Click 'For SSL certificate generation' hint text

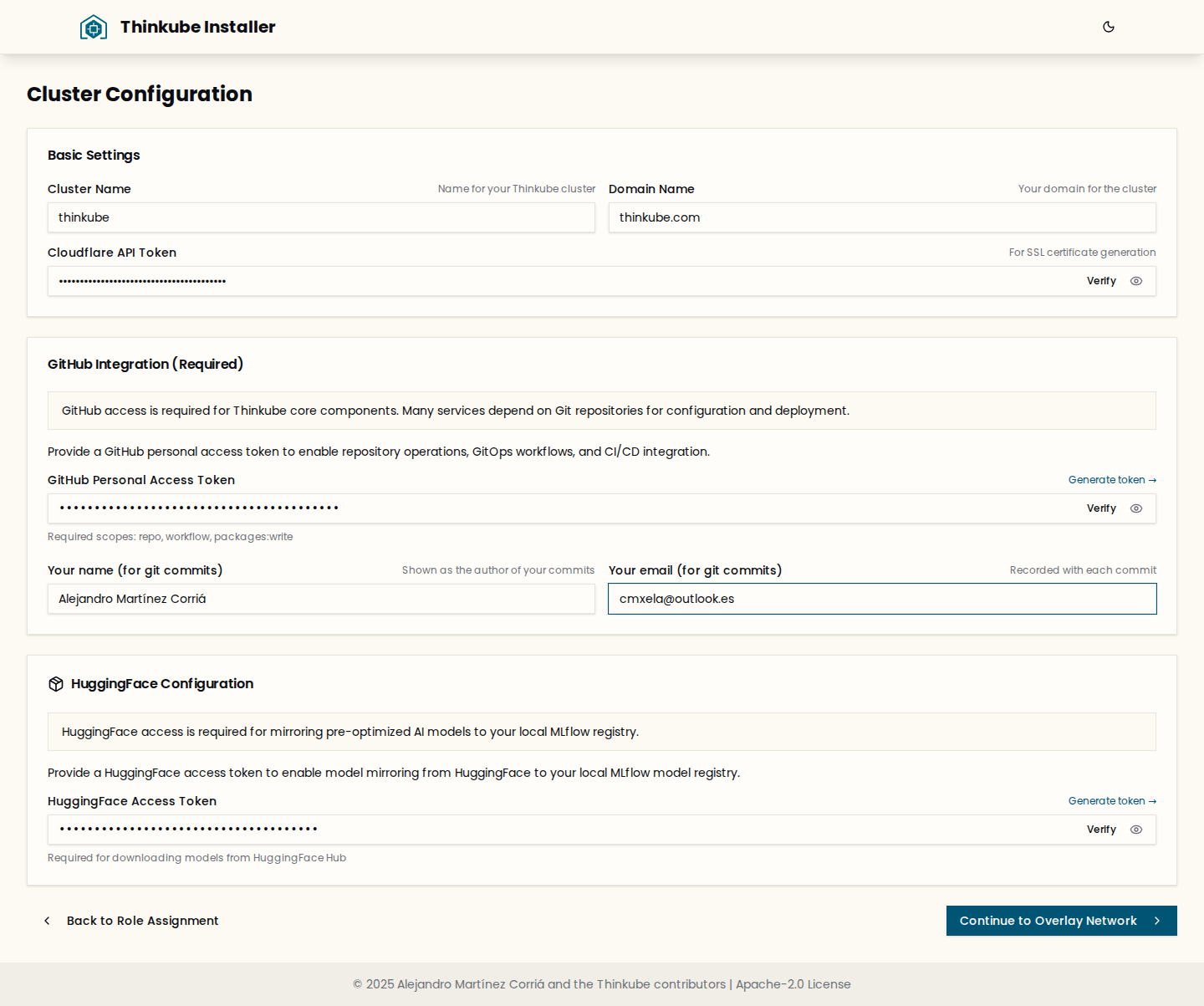1082,253
